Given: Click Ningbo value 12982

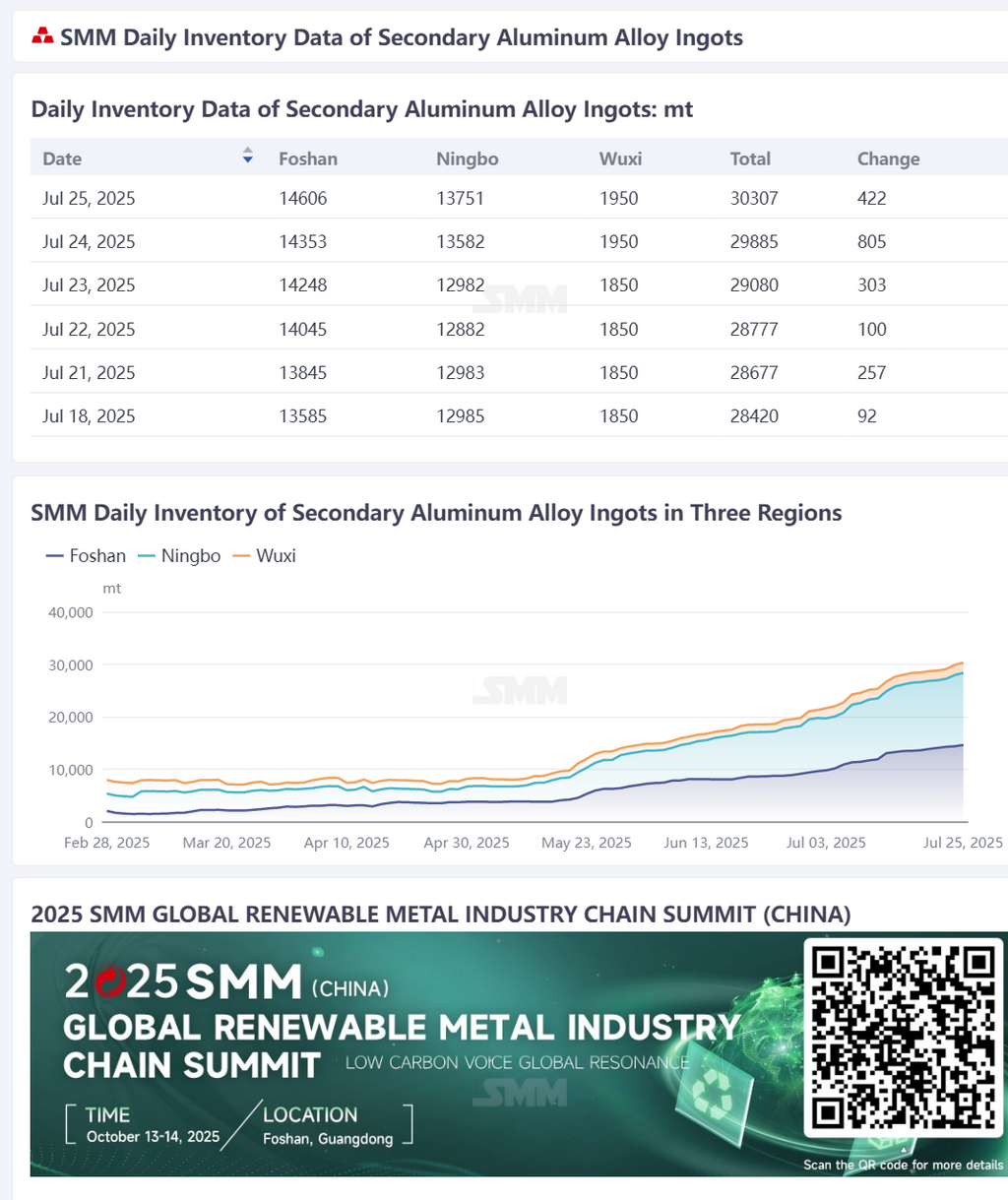Looking at the screenshot, I should 461,284.
